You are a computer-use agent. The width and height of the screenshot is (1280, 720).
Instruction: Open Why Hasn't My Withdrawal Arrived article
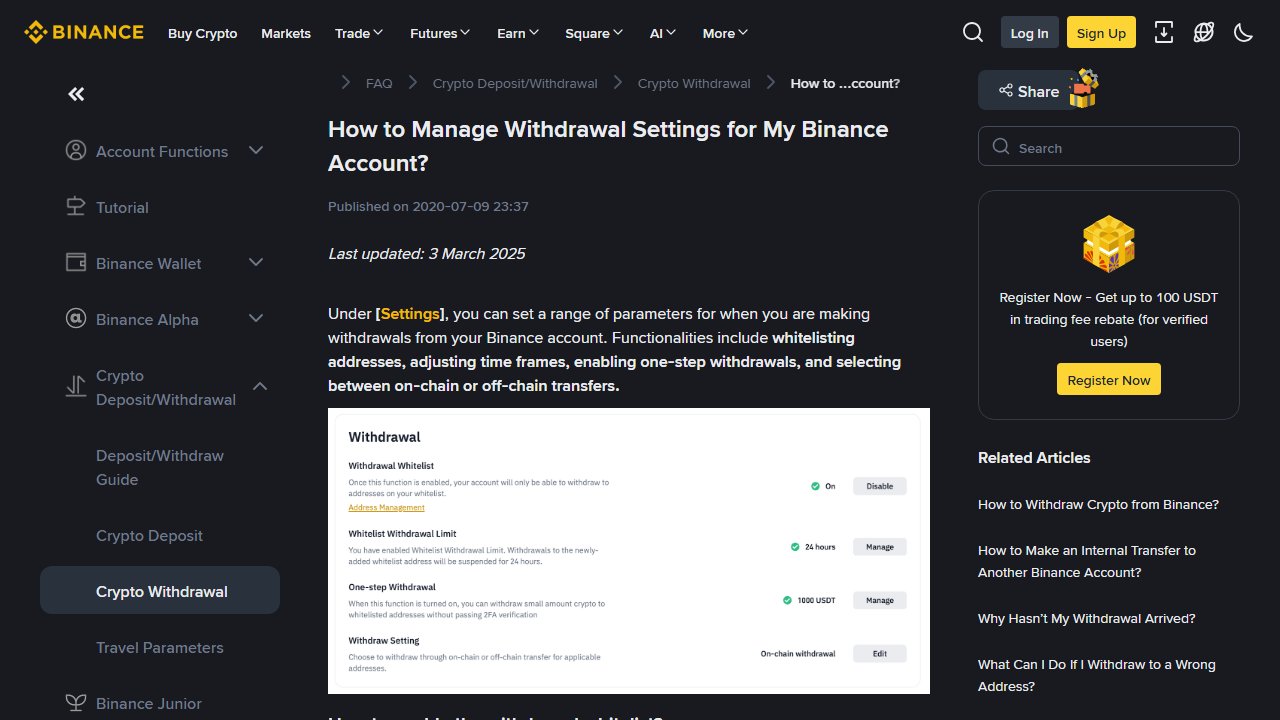pos(1087,618)
